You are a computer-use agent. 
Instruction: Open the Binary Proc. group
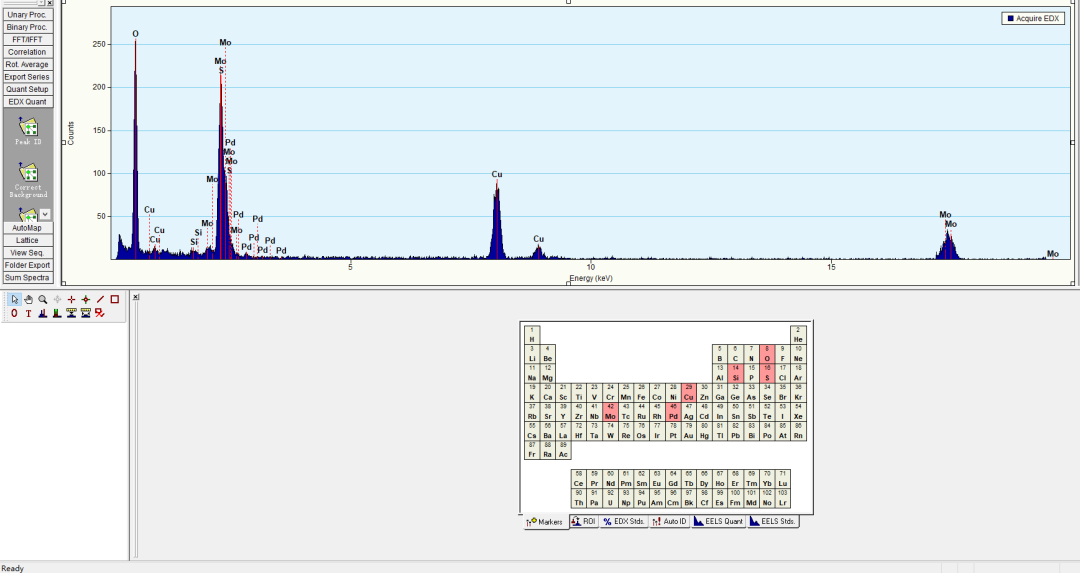tap(28, 27)
